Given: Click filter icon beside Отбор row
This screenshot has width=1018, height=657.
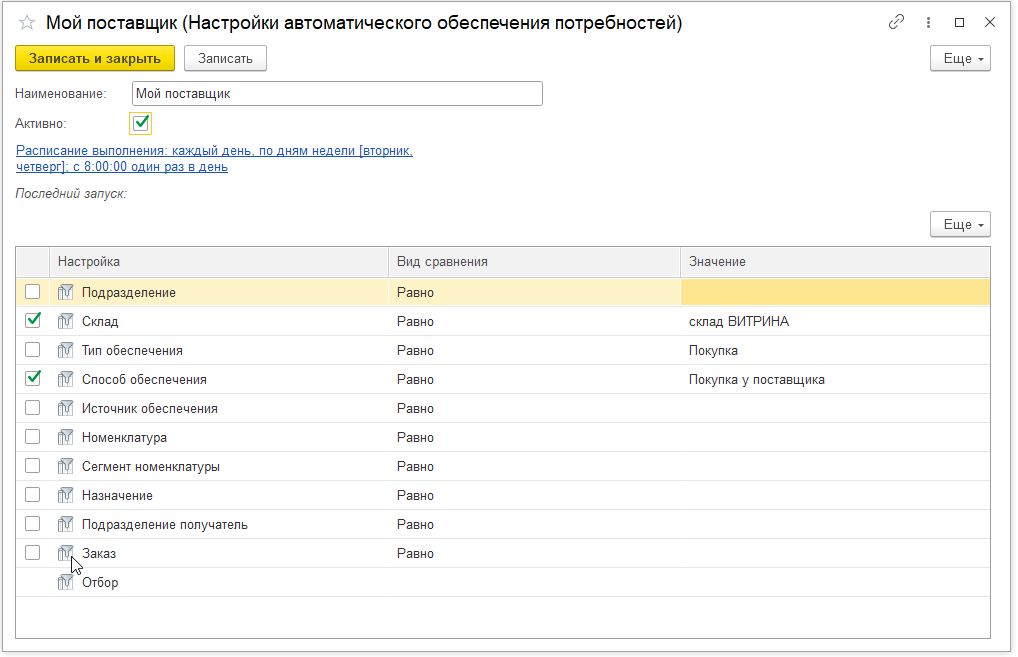Looking at the screenshot, I should click(x=66, y=582).
